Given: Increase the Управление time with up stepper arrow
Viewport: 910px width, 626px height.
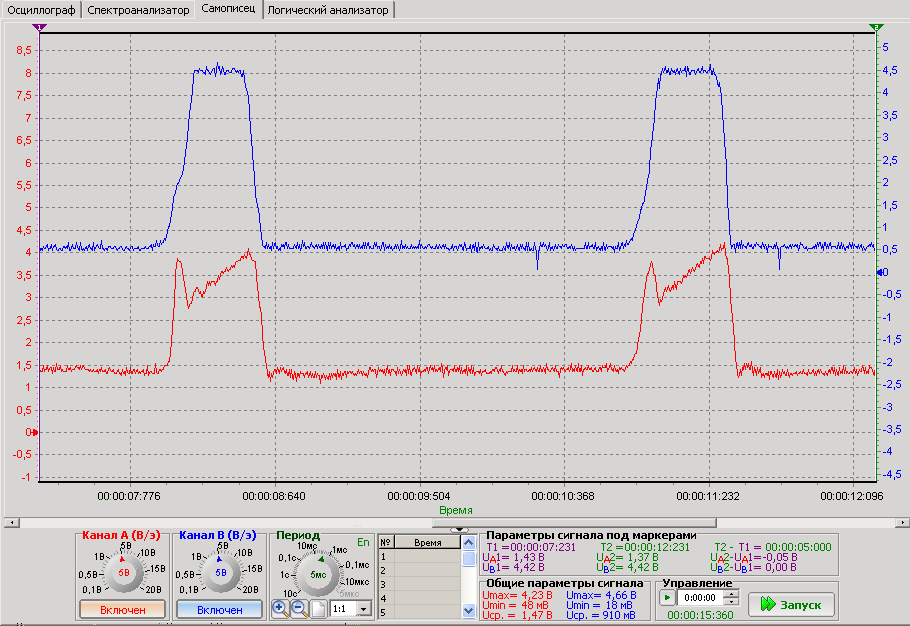Looking at the screenshot, I should pyautogui.click(x=732, y=594).
